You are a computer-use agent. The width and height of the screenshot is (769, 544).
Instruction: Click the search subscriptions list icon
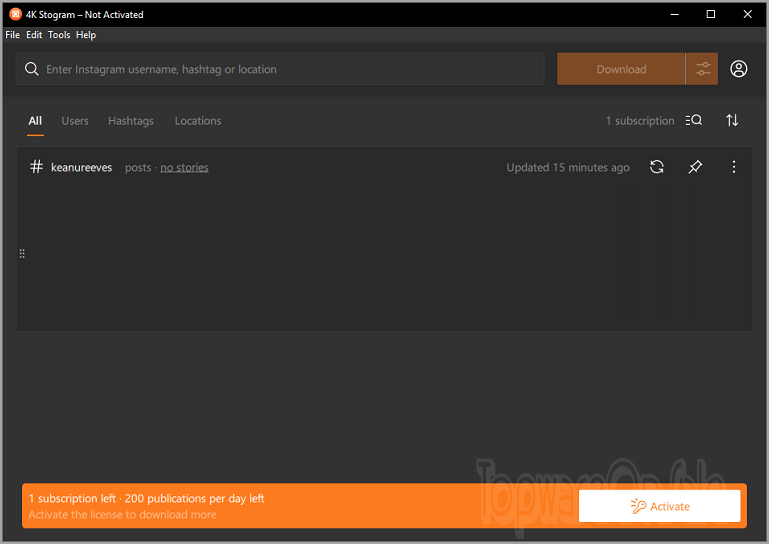pyautogui.click(x=693, y=120)
